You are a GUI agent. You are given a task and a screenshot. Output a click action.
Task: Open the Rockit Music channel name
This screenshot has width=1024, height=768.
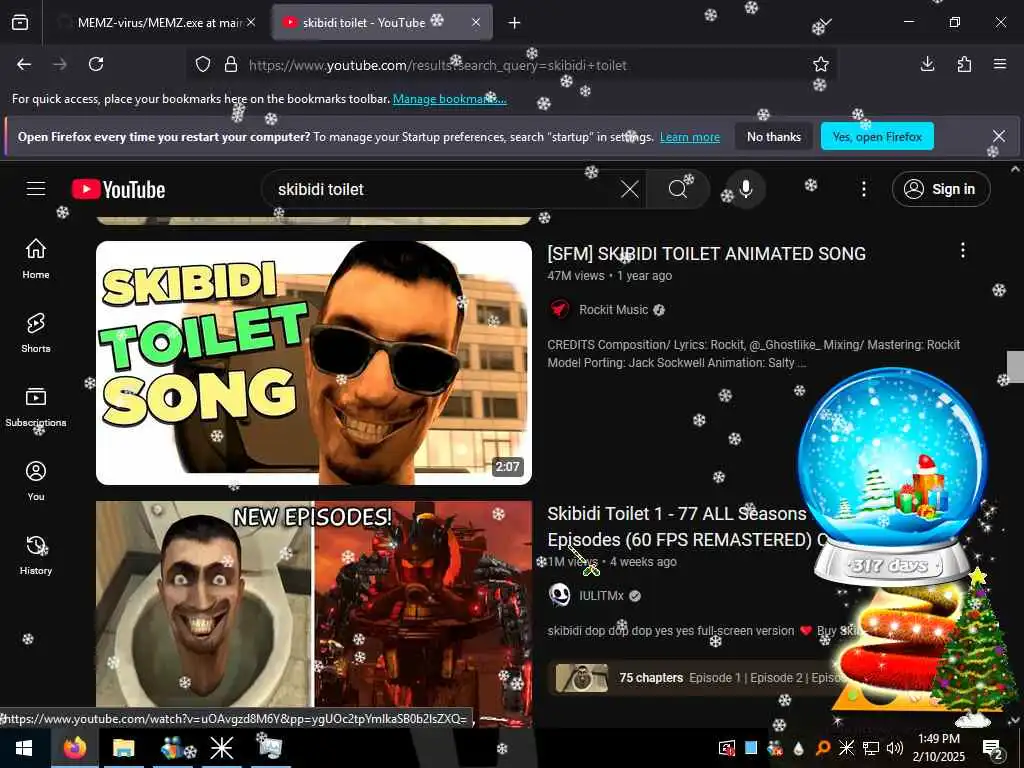613,310
